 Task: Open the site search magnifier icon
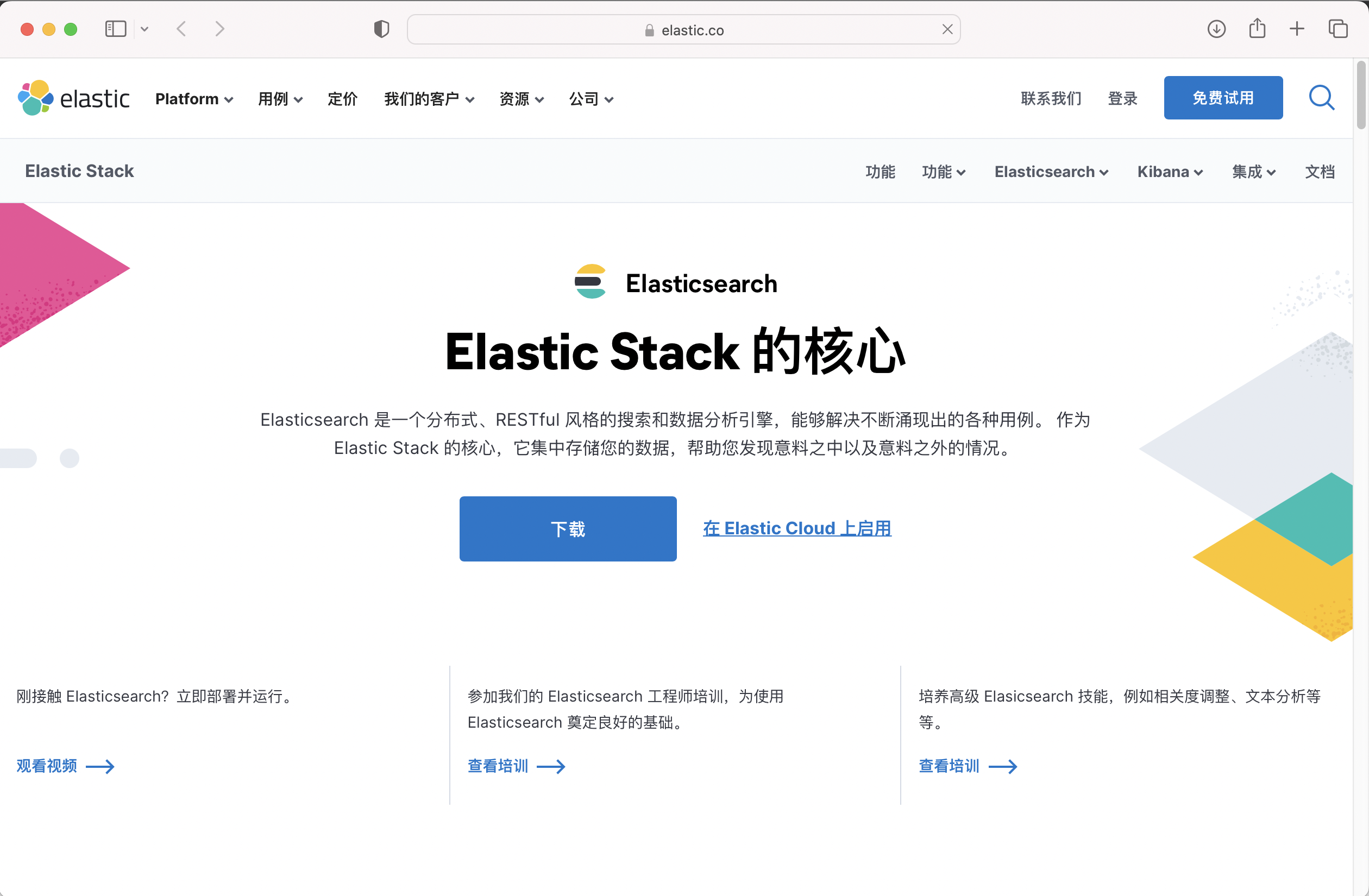[1321, 98]
